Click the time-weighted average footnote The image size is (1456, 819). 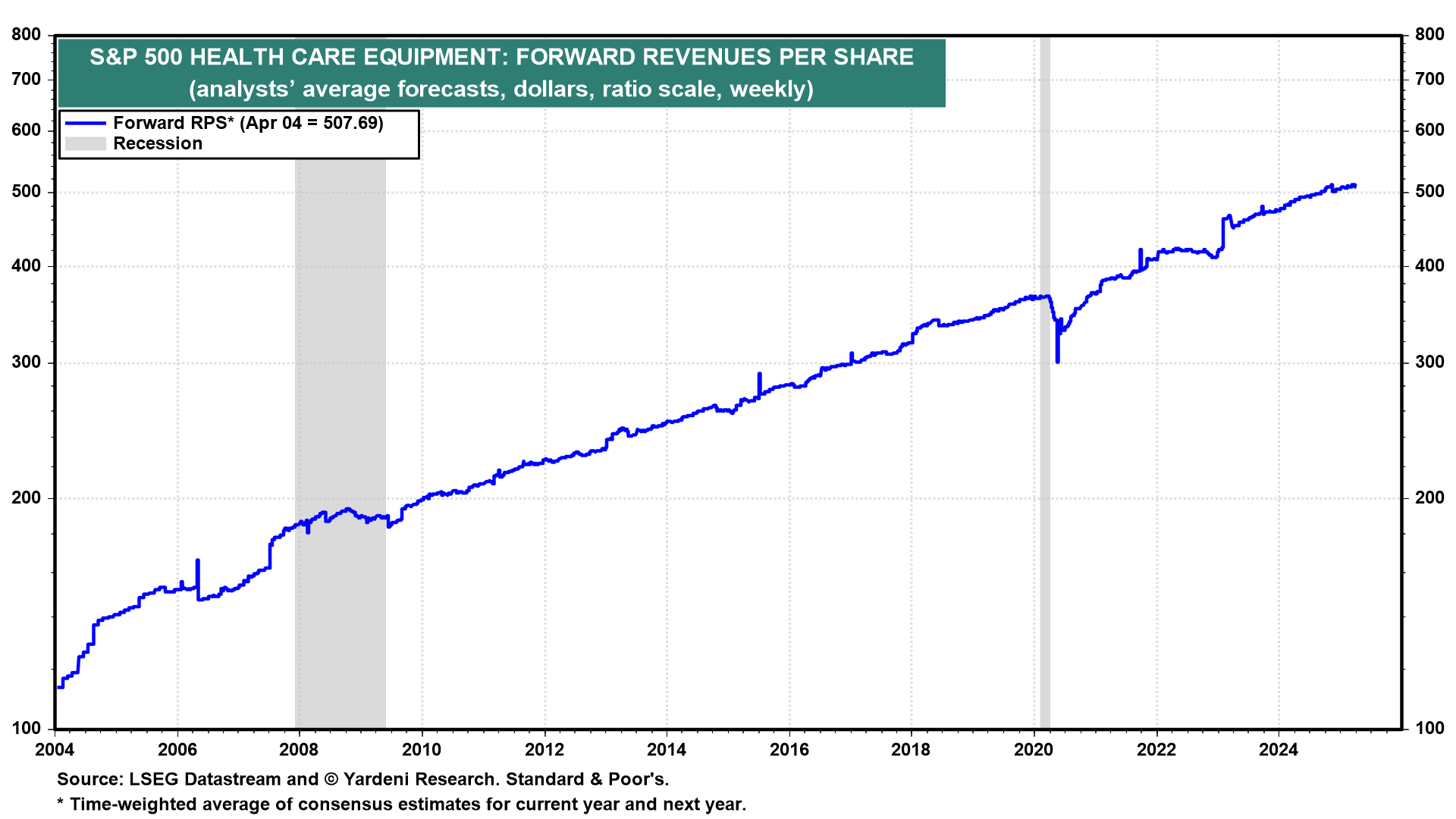[401, 805]
